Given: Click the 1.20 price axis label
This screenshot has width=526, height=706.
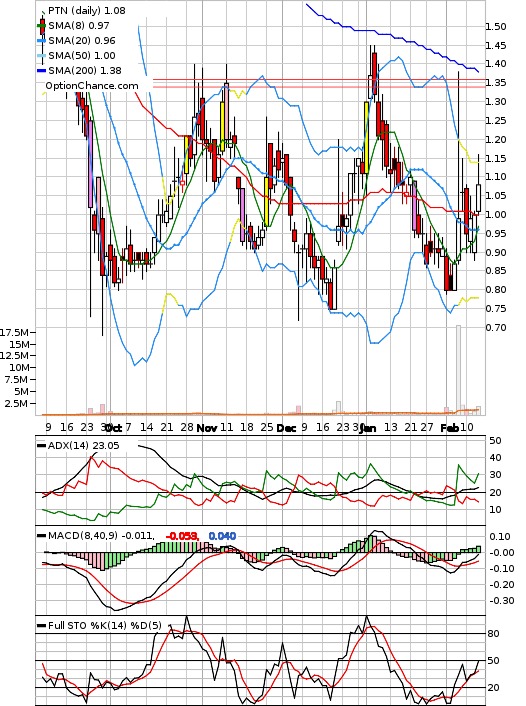Looking at the screenshot, I should [x=496, y=140].
